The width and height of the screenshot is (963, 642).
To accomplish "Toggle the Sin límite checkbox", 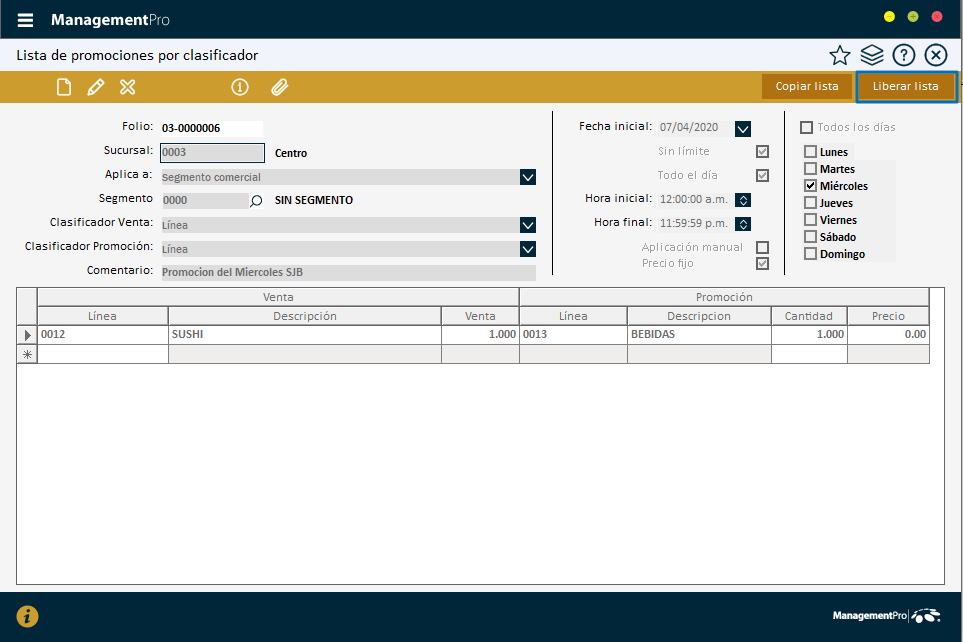I will pyautogui.click(x=762, y=152).
